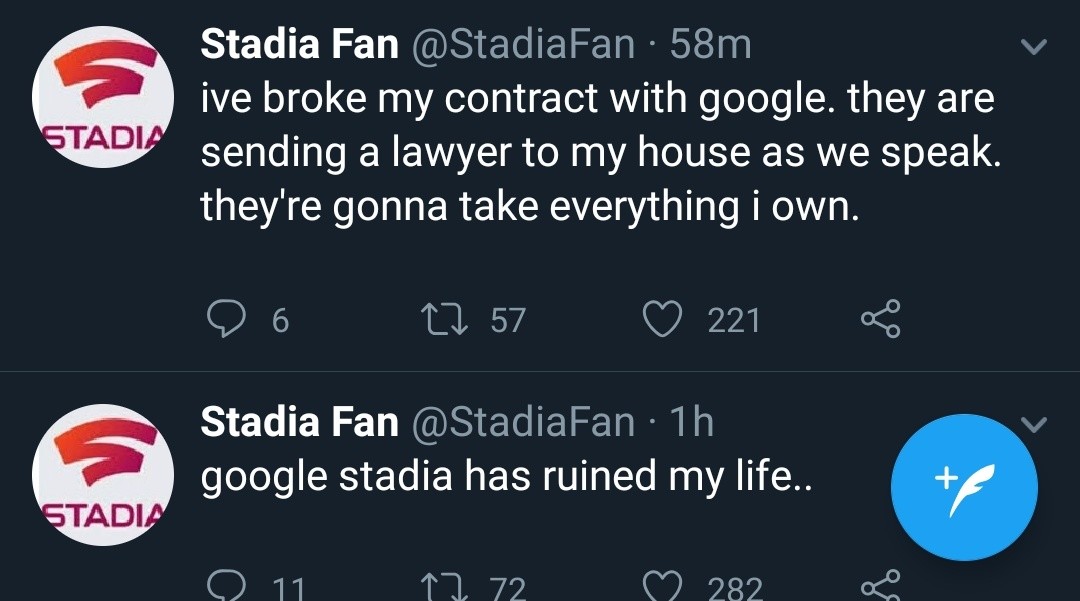Share the first Stadia Fan tweet
1080x601 pixels.
[880, 320]
